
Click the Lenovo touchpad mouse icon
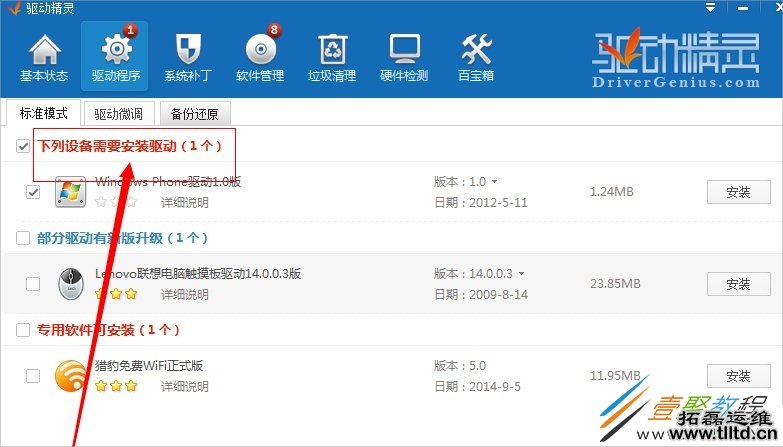(x=71, y=283)
